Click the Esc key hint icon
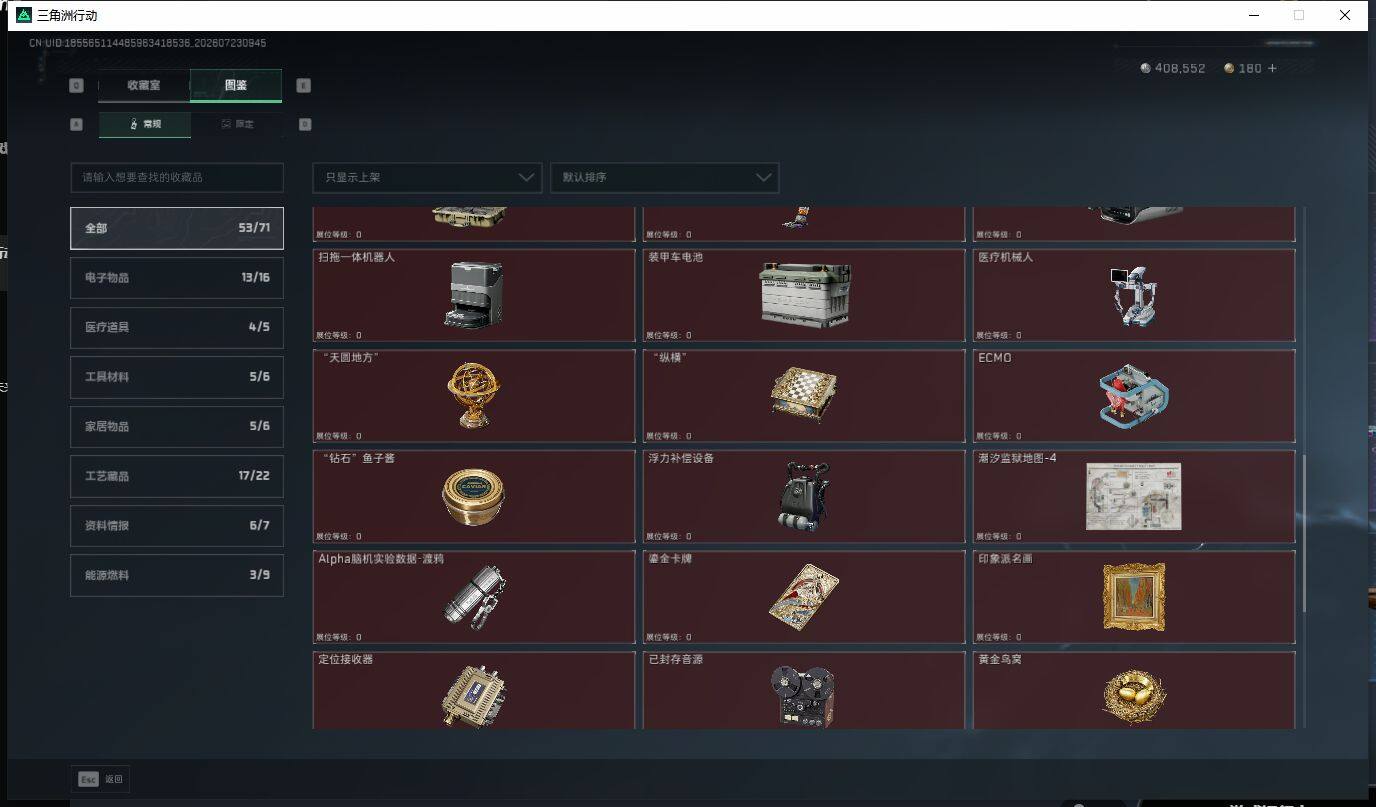The height and width of the screenshot is (807, 1376). click(x=88, y=779)
